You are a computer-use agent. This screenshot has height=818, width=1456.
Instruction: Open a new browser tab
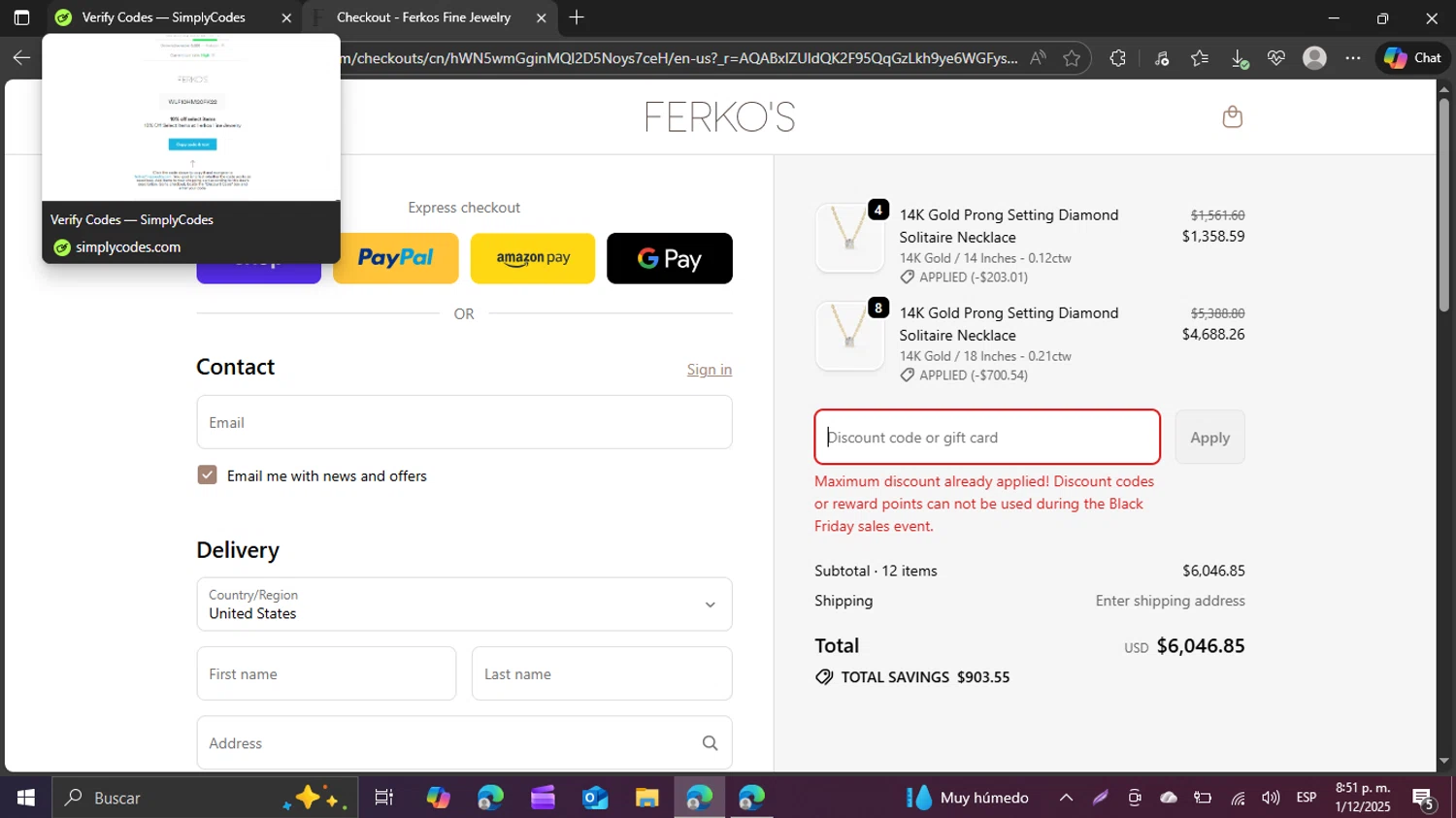pos(577,17)
